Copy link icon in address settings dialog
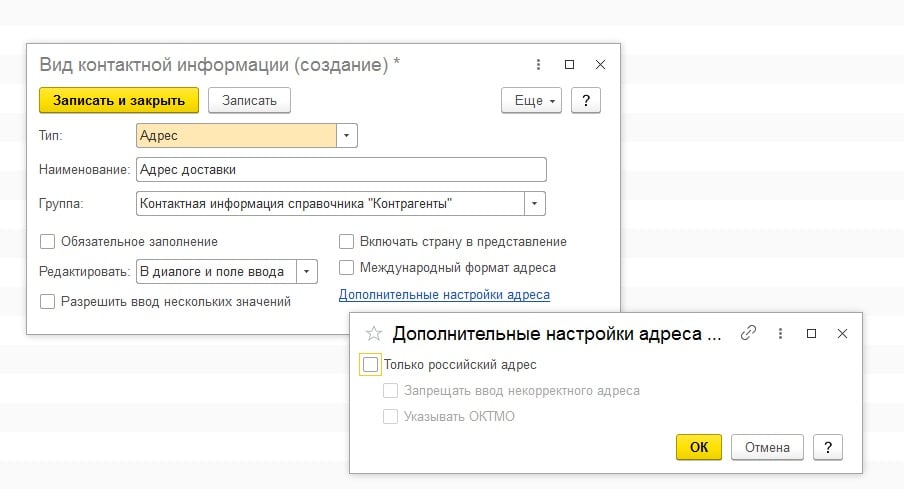904x489 pixels. click(747, 333)
